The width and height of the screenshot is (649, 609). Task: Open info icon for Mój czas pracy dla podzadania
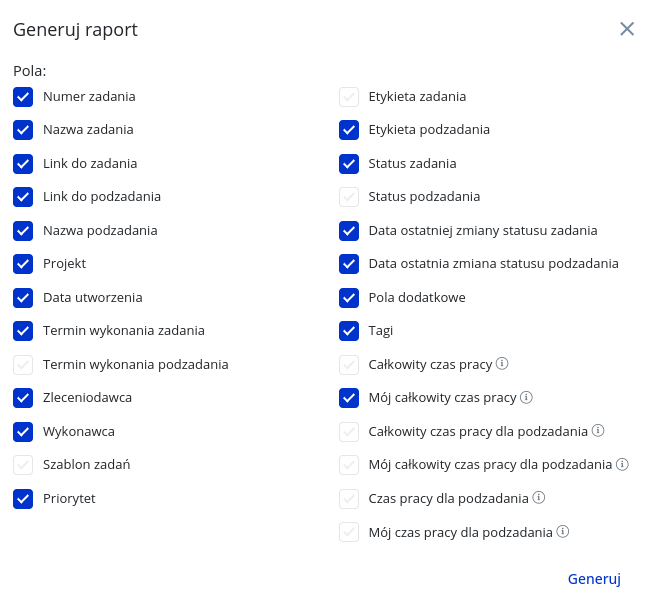click(562, 531)
